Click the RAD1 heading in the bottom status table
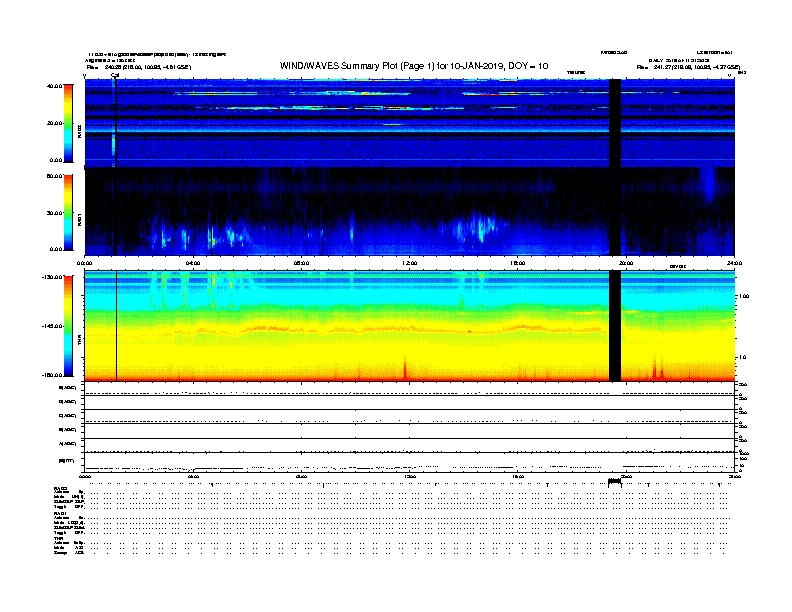Screen dimensions: 792x612 [61, 514]
